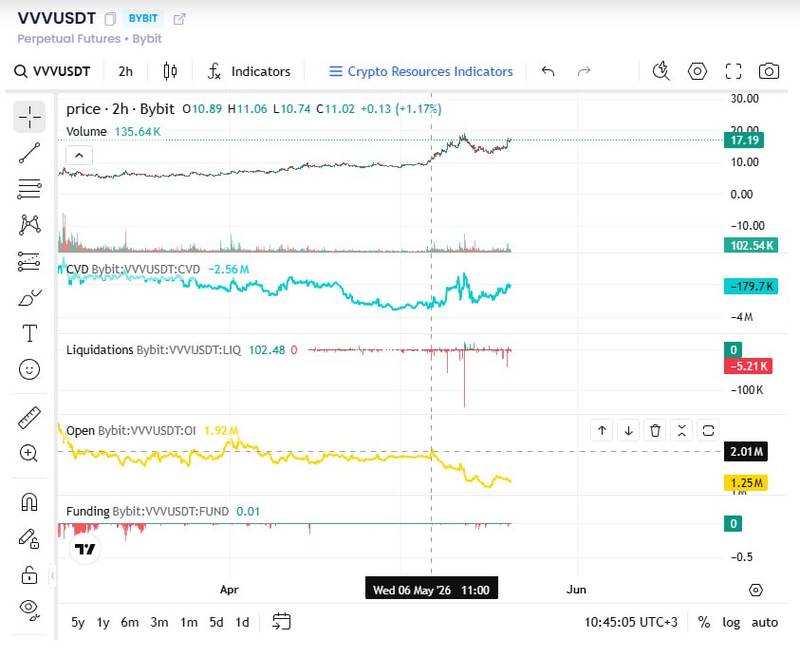
Task: Set the range to 1m
Action: (189, 622)
